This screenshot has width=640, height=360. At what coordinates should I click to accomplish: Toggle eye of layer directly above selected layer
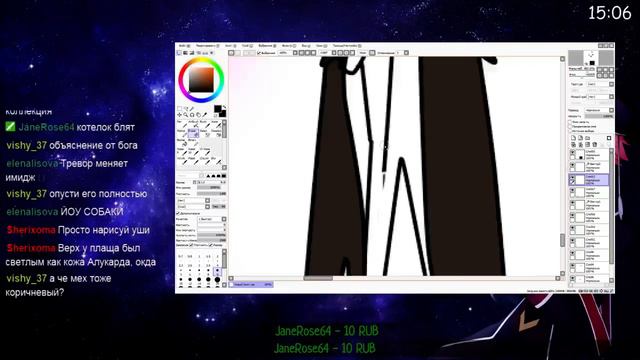point(572,165)
